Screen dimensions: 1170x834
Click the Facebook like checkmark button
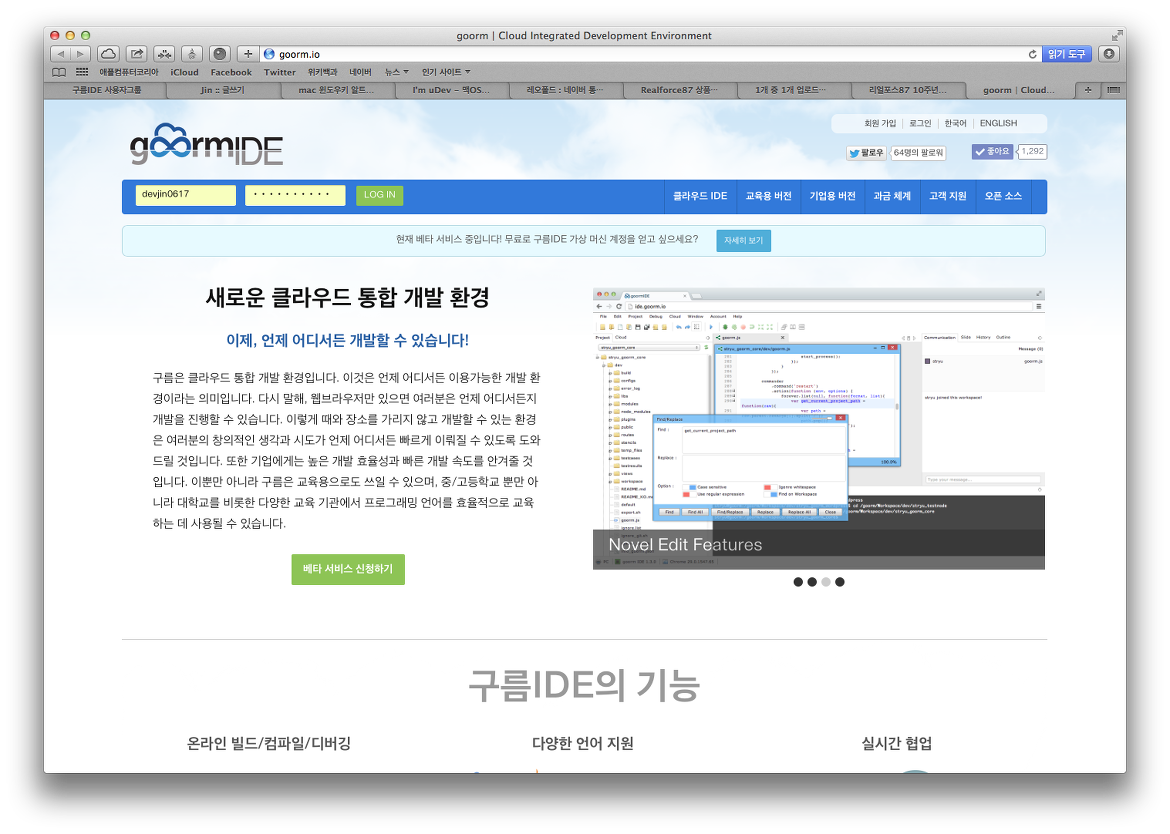pos(992,151)
